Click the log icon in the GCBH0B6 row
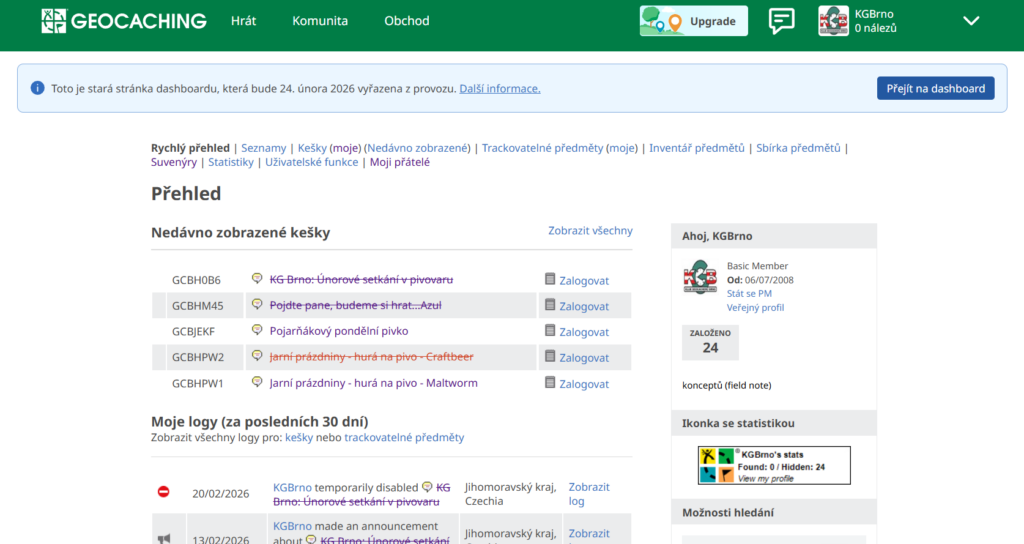Screen dimensions: 1024x544 click(x=550, y=279)
